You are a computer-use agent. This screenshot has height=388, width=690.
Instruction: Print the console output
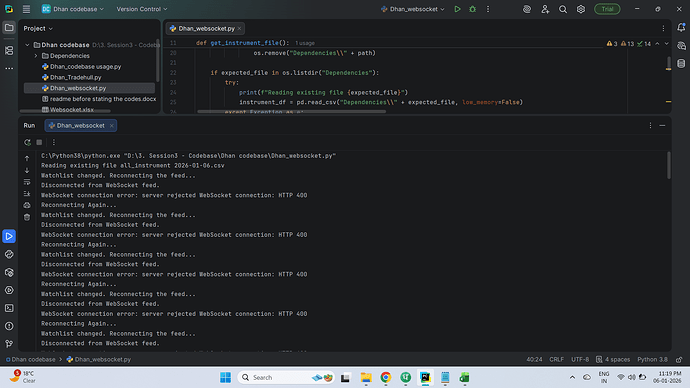point(27,205)
